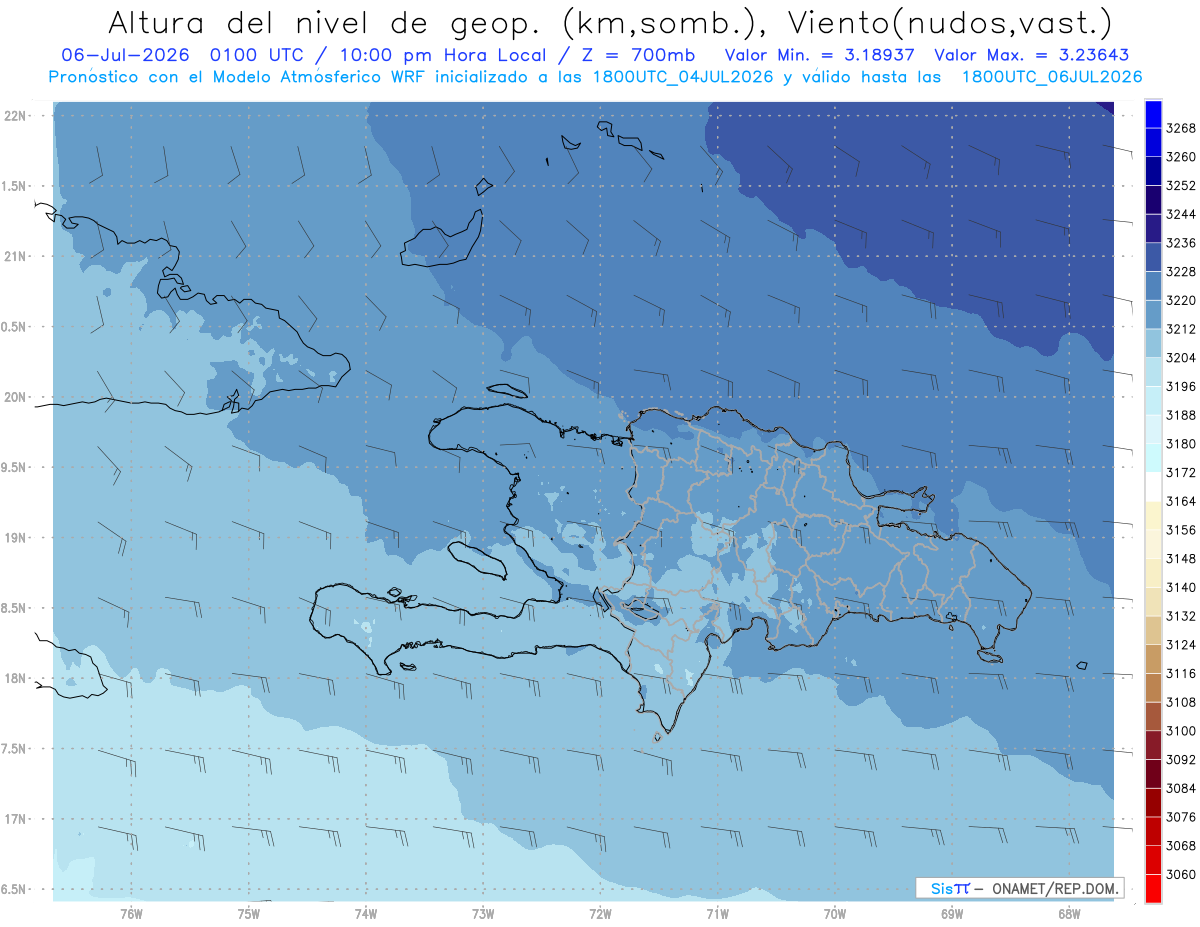Image resolution: width=1200 pixels, height=927 pixels.
Task: Pick the colorbar swatch between 3196 and 3204
Action: [1153, 372]
